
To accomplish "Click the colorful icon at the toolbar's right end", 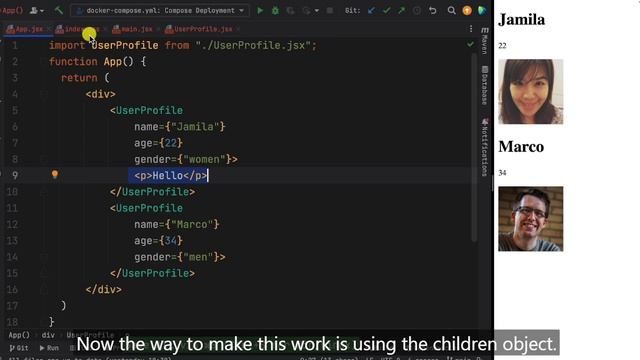I will pos(482,10).
